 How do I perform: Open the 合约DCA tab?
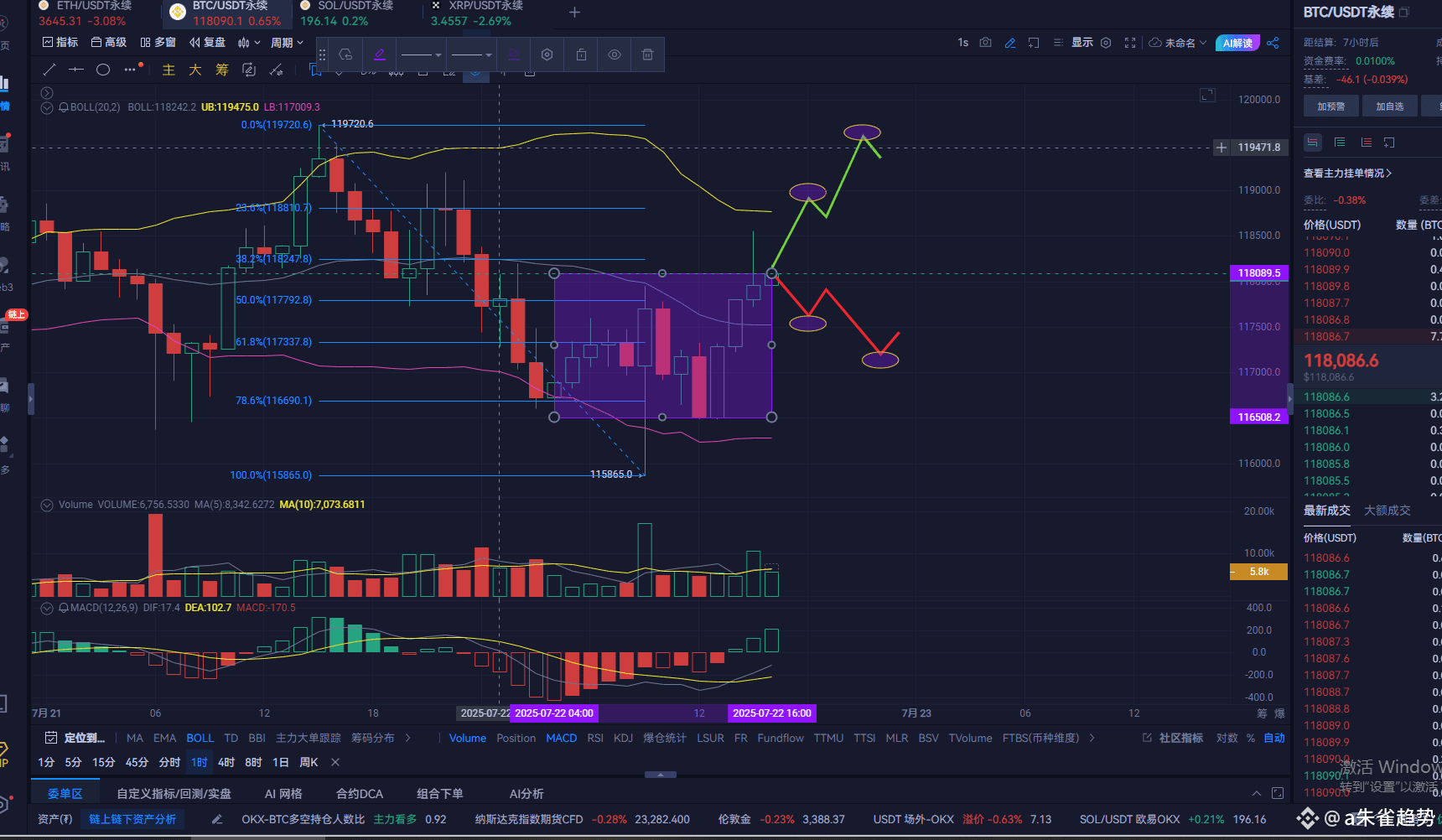tap(360, 793)
